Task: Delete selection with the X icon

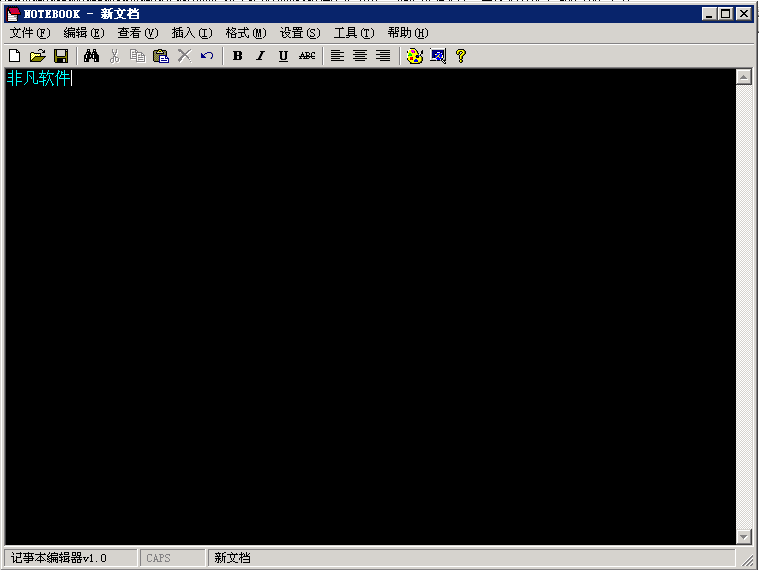Action: tap(184, 56)
